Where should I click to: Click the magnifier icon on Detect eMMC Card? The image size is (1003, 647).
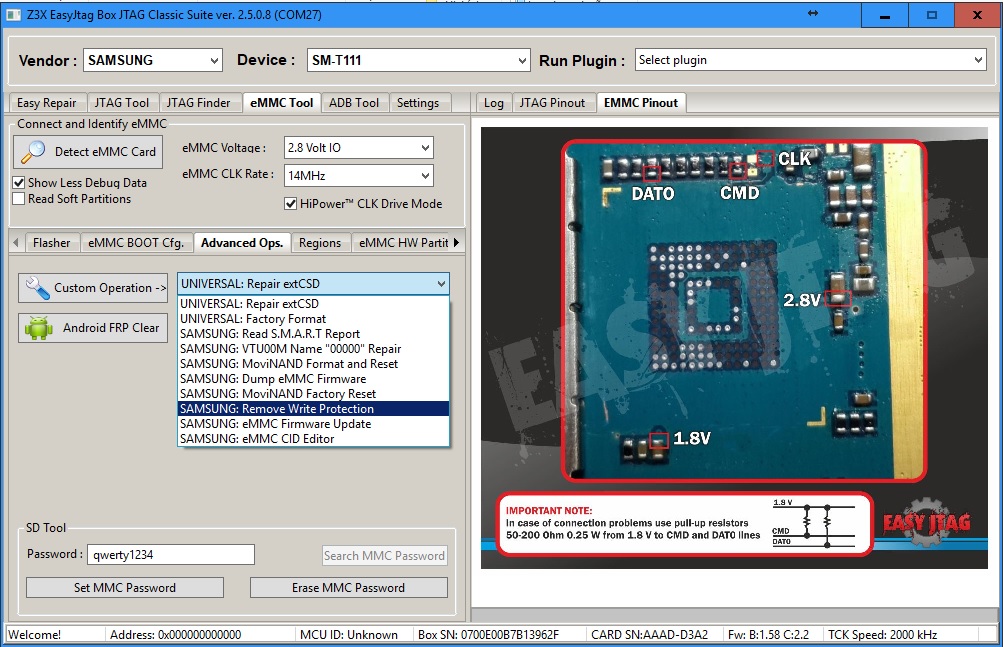[33, 152]
